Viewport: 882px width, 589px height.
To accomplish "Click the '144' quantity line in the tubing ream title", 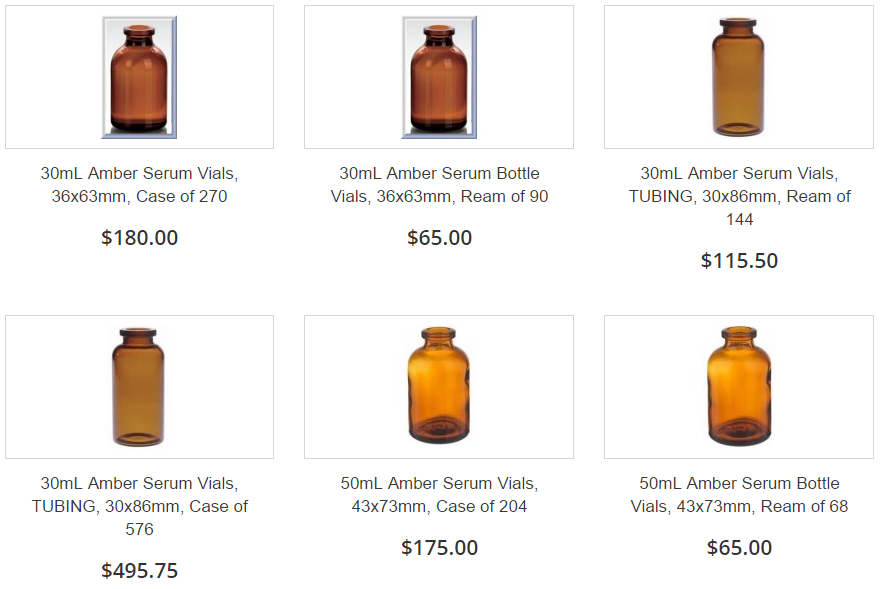I will point(739,219).
